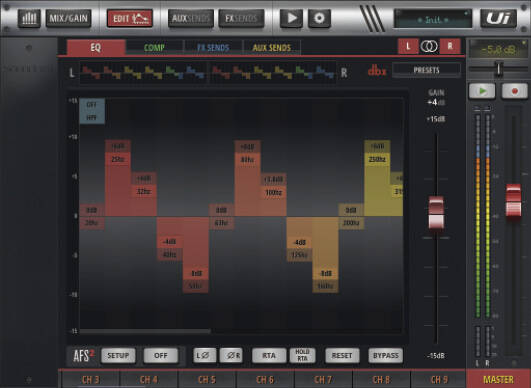Open the meters view icon
Screen dimensions: 531x388
click(29, 18)
